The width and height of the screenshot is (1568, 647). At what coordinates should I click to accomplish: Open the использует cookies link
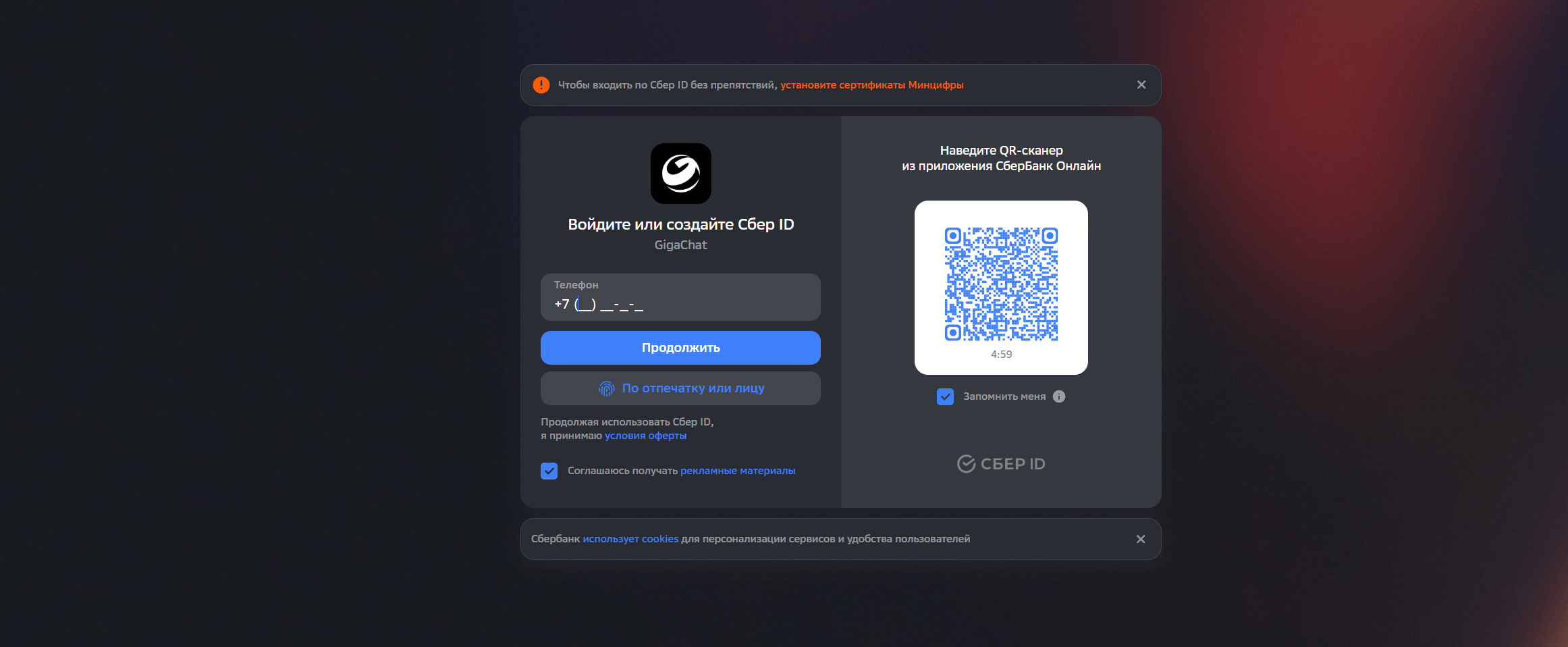coord(630,539)
